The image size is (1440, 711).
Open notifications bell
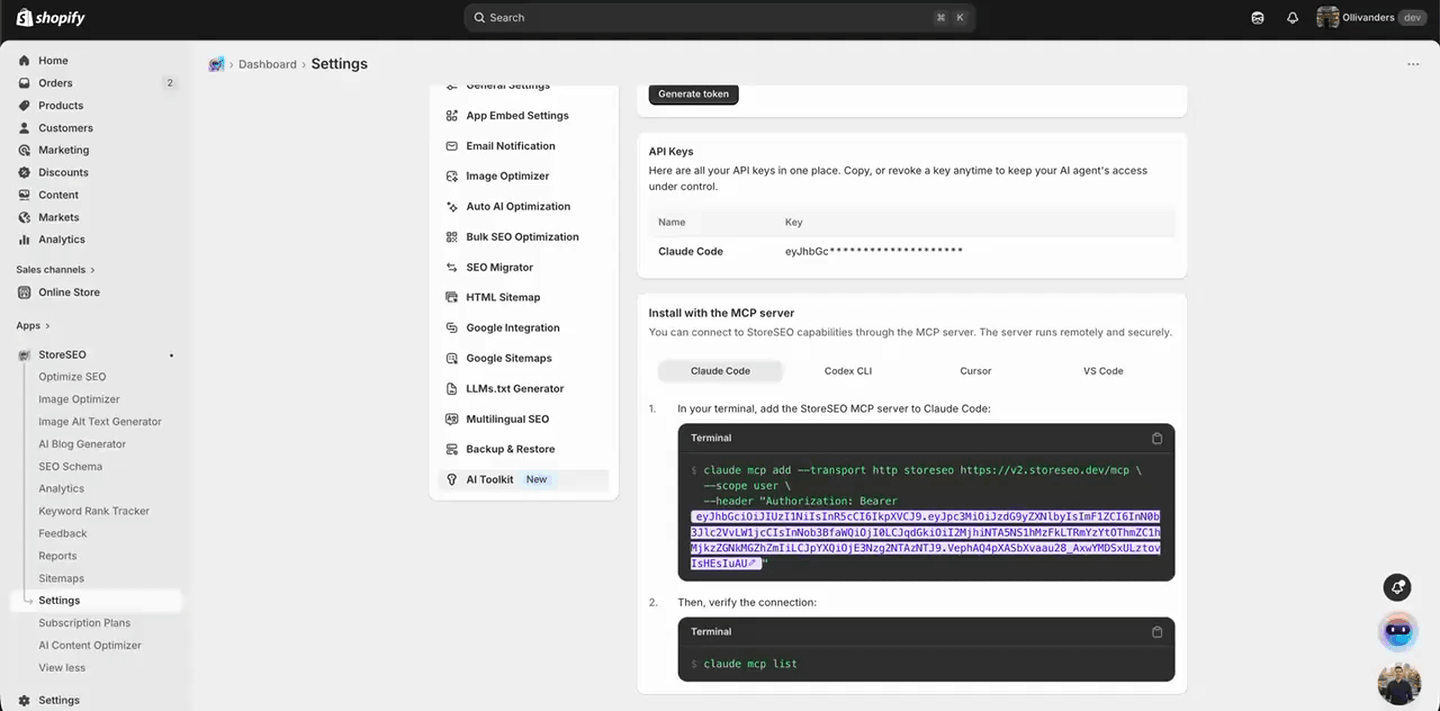coord(1292,18)
